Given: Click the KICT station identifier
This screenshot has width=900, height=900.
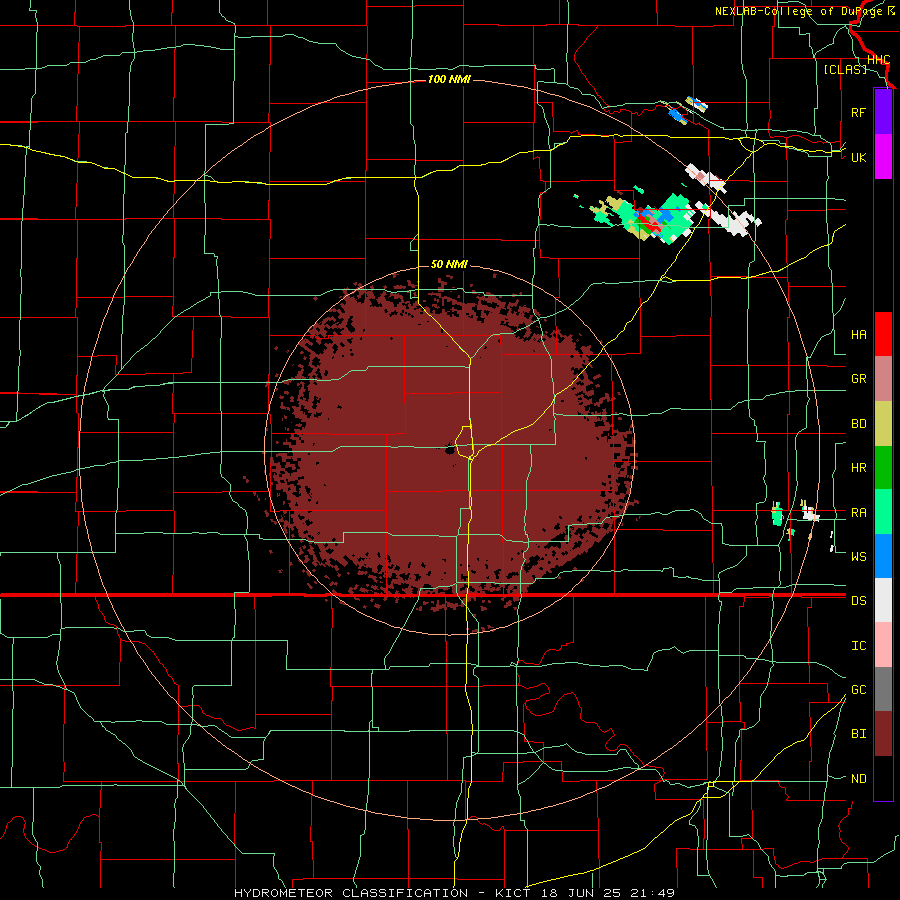Looking at the screenshot, I should tap(515, 893).
